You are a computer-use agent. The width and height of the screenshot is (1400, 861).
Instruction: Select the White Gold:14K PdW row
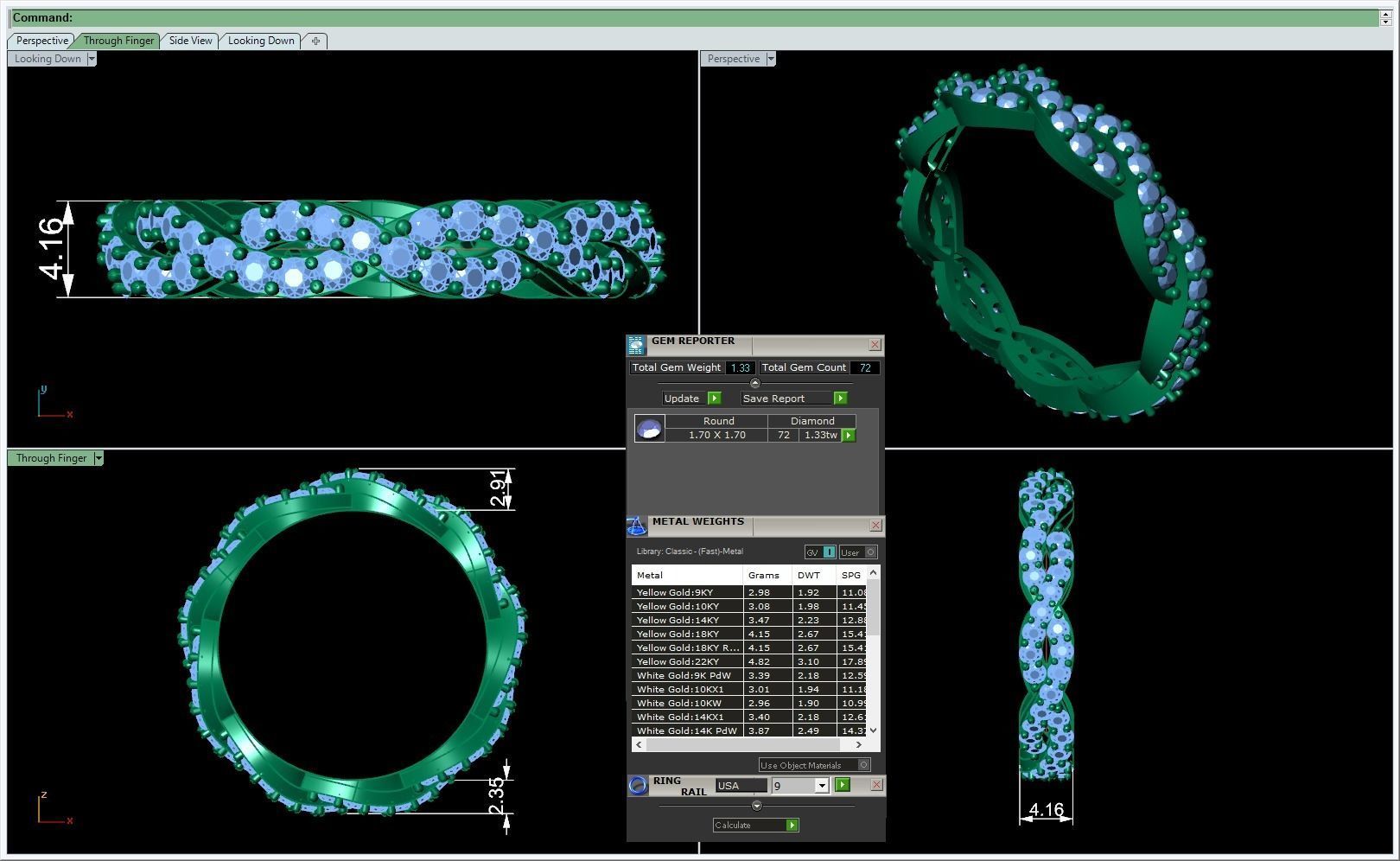(749, 730)
